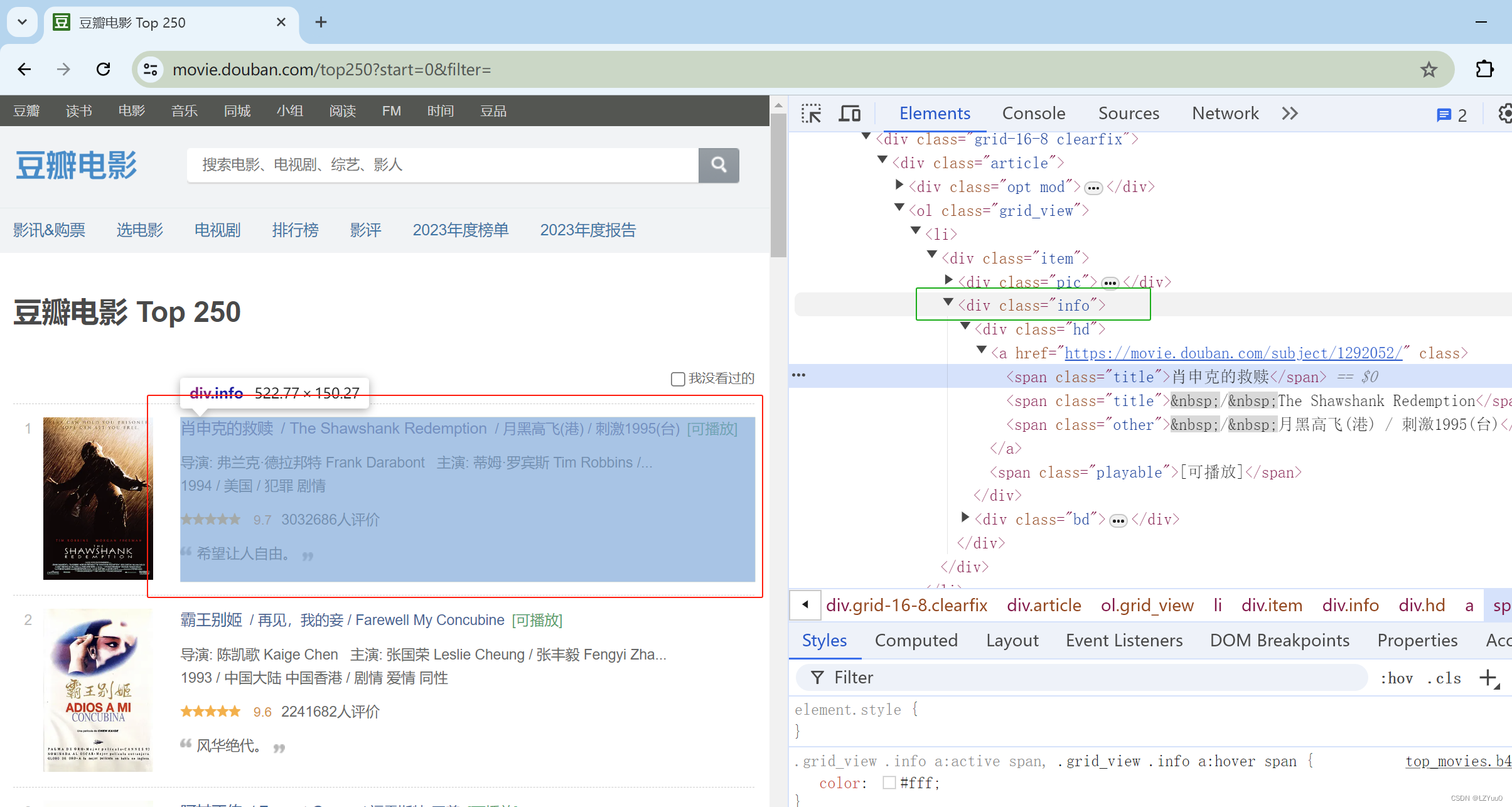The image size is (1512, 807).
Task: Click the subject/1292052 href link in DOM
Action: (x=1233, y=353)
